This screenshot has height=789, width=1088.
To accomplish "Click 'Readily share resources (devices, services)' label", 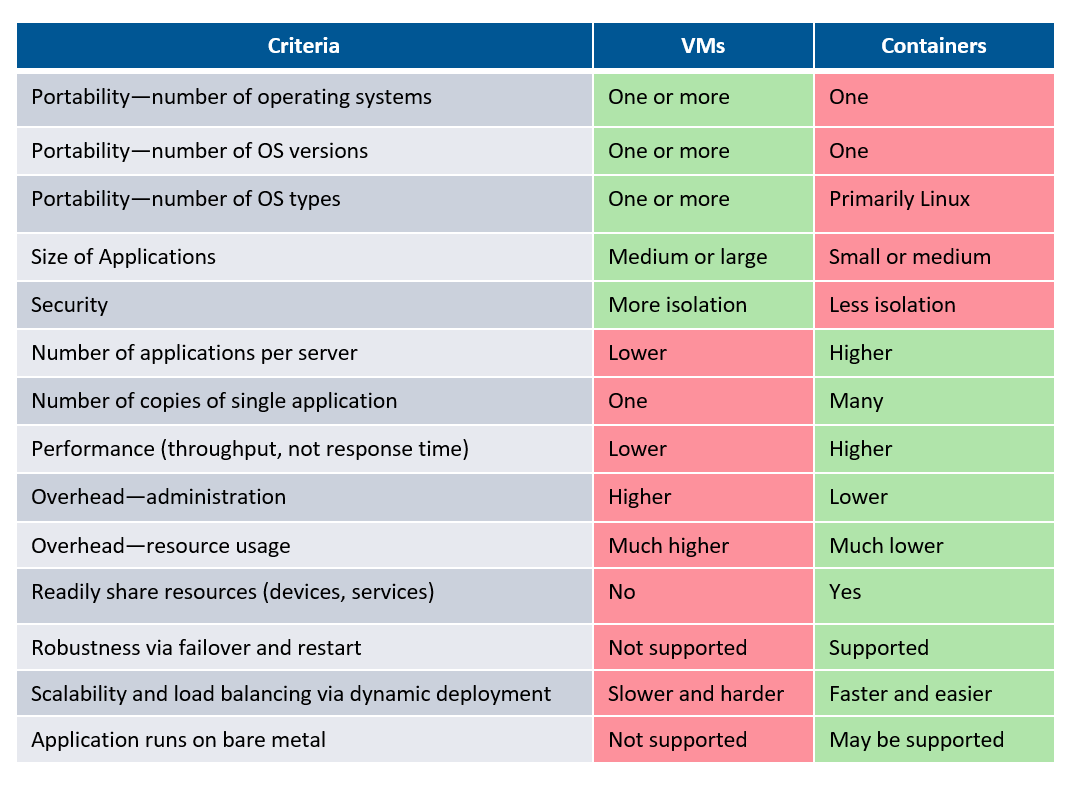I will click(233, 592).
